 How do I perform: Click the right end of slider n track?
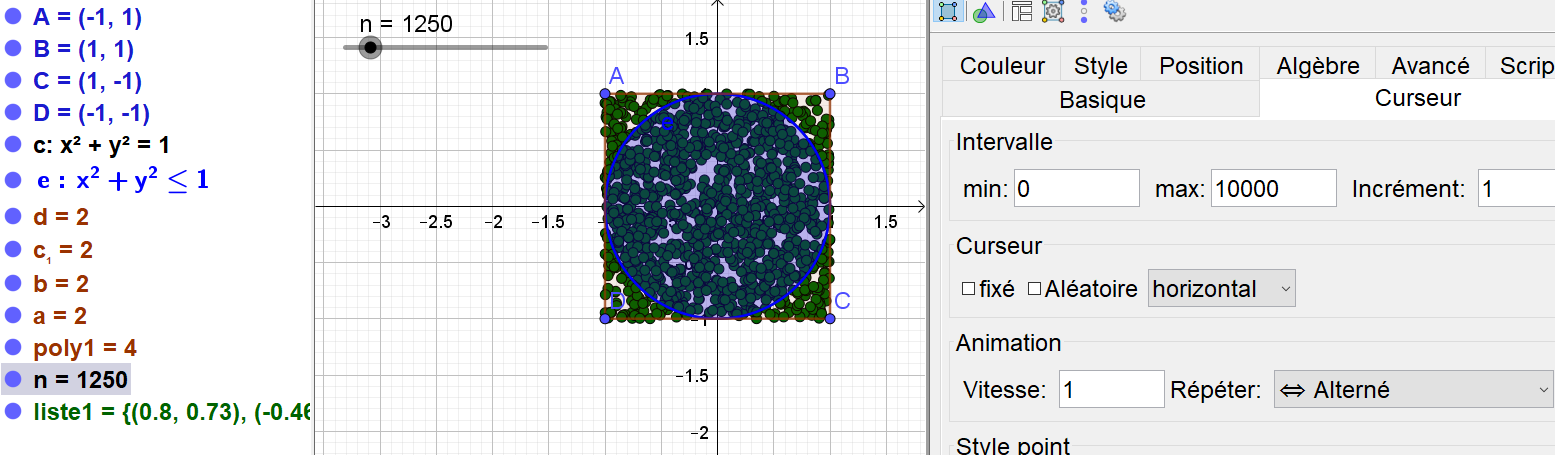click(545, 47)
